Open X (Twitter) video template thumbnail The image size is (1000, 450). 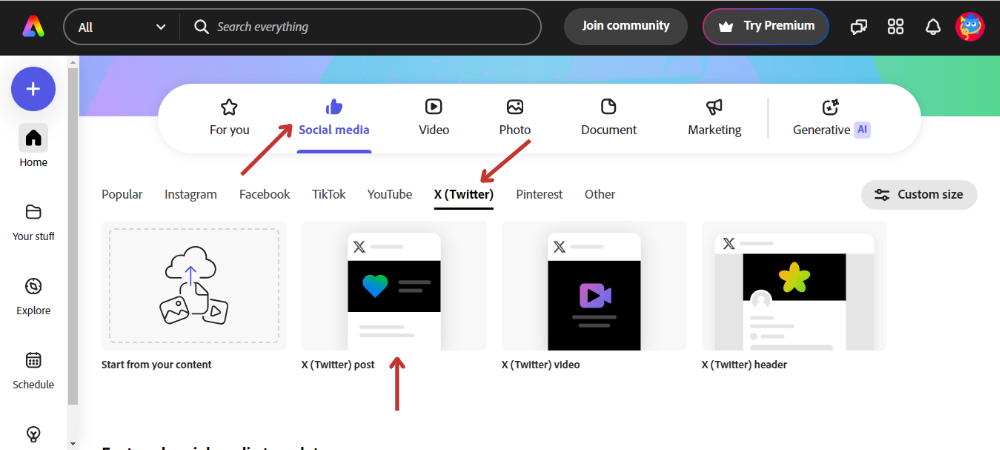tap(594, 286)
